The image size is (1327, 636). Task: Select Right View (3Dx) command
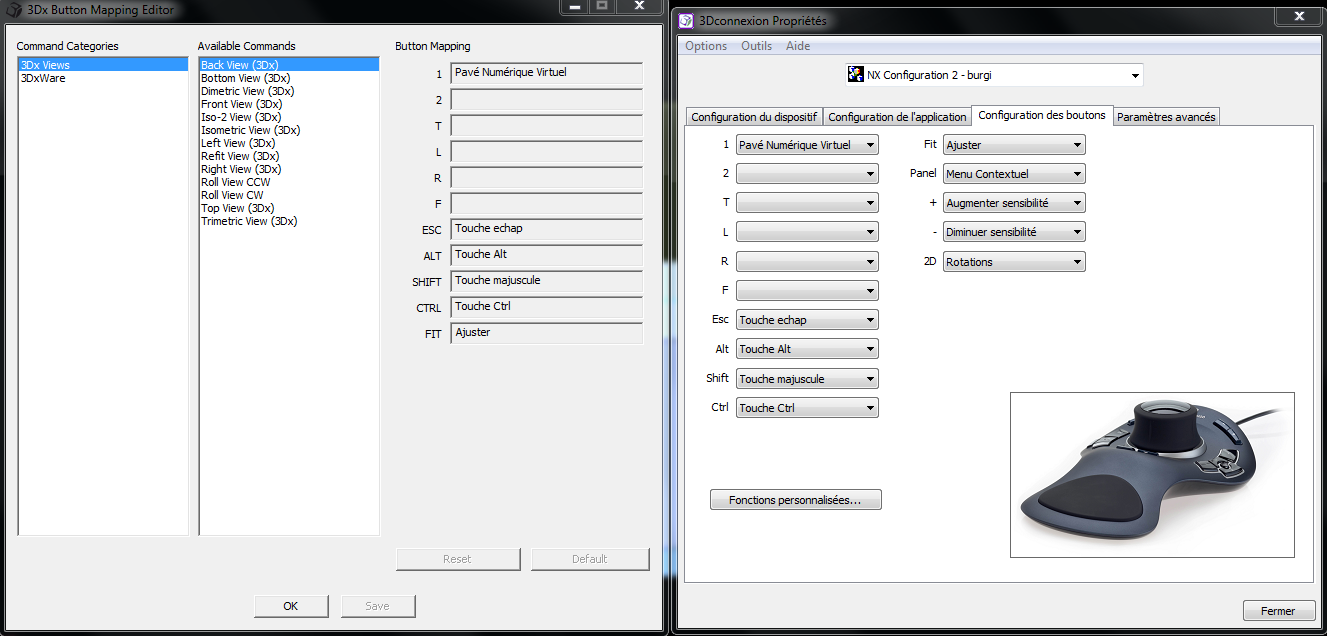click(x=289, y=169)
